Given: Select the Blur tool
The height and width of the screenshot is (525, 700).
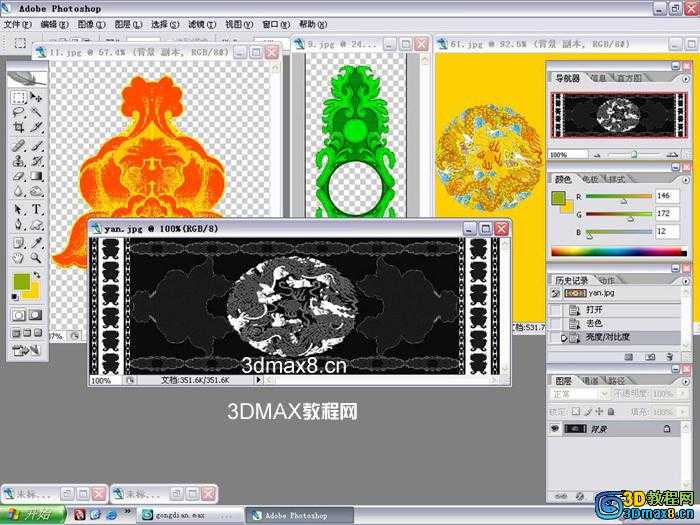Looking at the screenshot, I should tap(18, 191).
